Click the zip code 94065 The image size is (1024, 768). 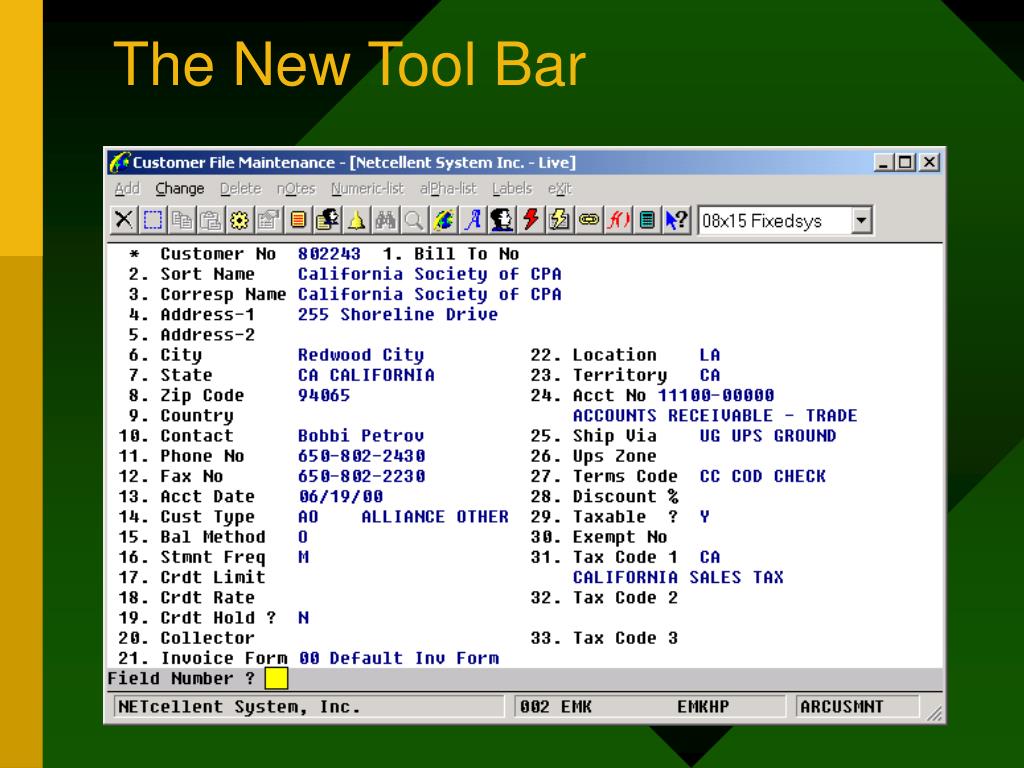pos(324,395)
